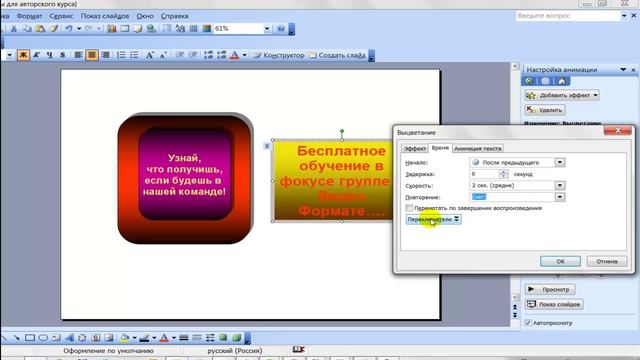Click Удалить in the animation pane

pyautogui.click(x=545, y=110)
